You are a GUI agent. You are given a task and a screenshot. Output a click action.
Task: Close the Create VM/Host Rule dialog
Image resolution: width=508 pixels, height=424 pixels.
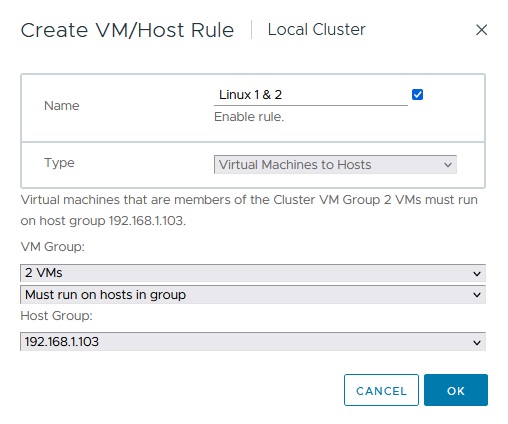(481, 30)
